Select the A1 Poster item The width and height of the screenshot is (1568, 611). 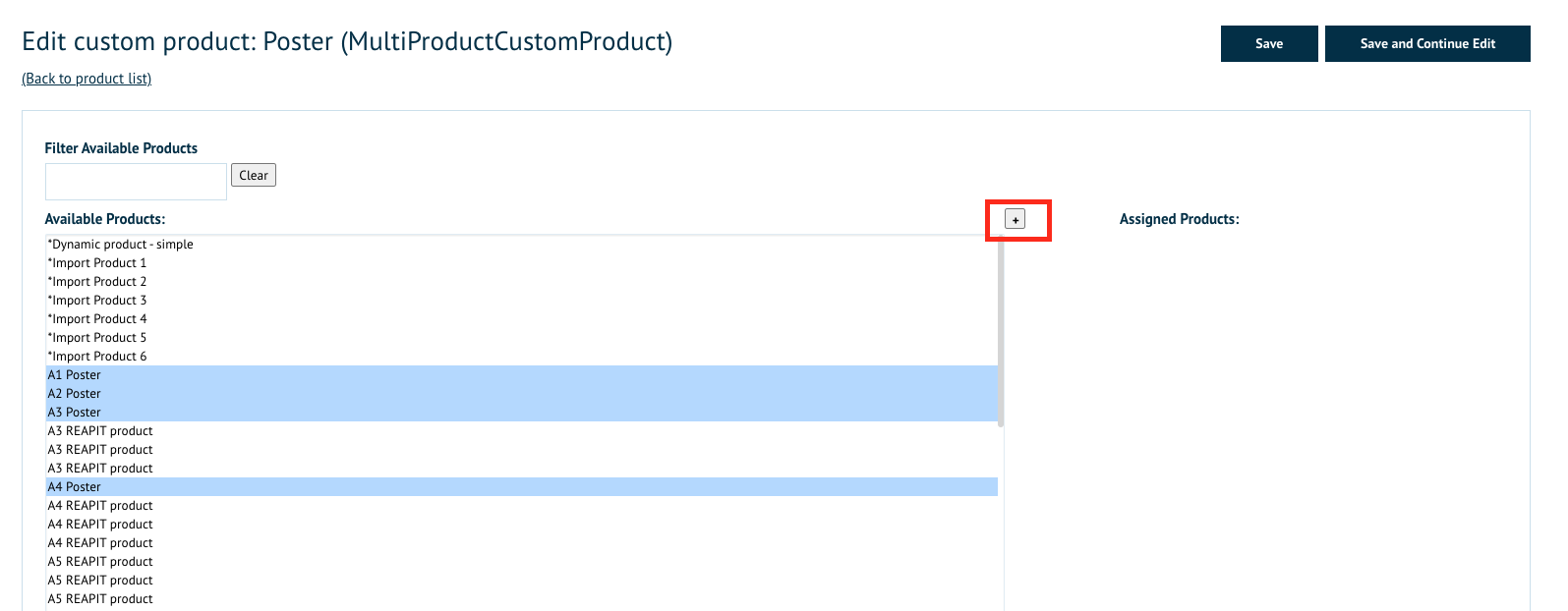click(x=75, y=375)
